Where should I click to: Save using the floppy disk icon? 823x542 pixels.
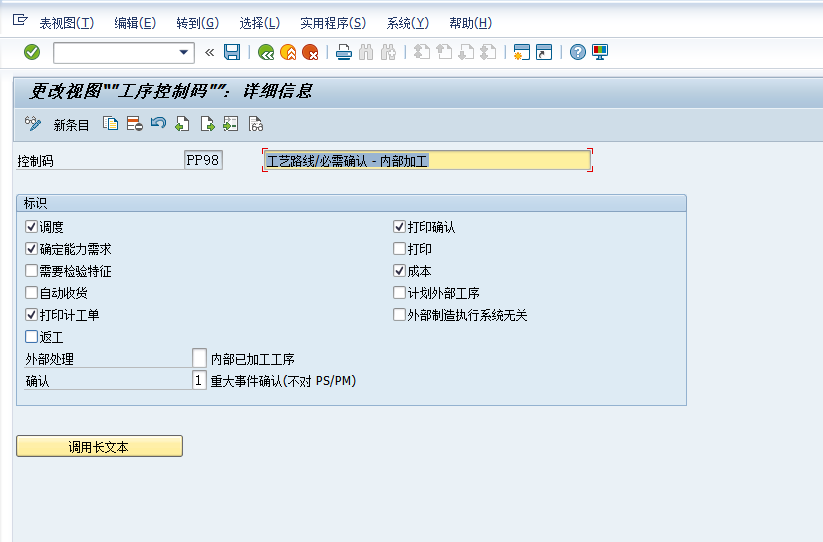(x=232, y=52)
